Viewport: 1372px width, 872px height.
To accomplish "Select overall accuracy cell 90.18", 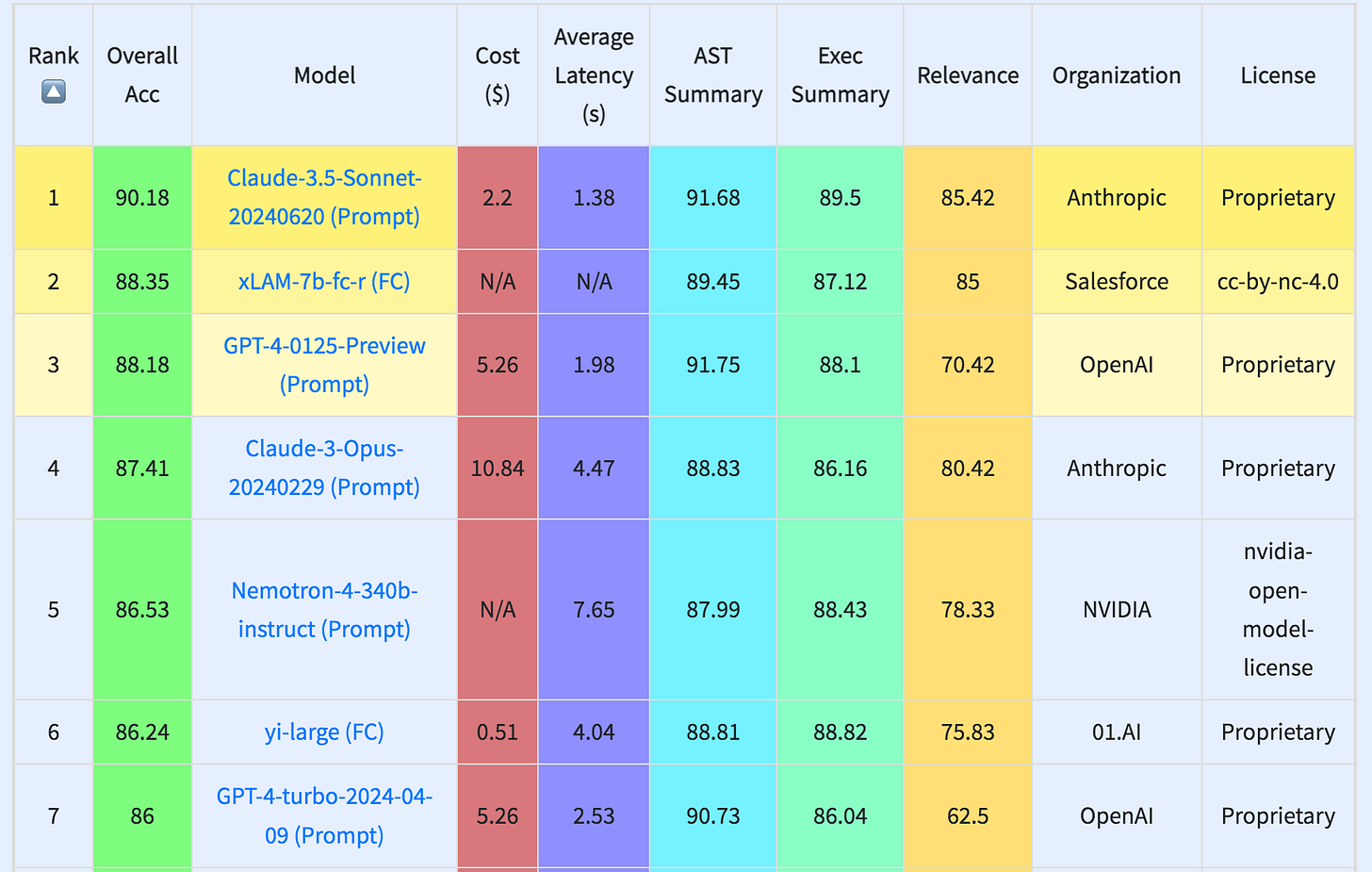I will [142, 197].
